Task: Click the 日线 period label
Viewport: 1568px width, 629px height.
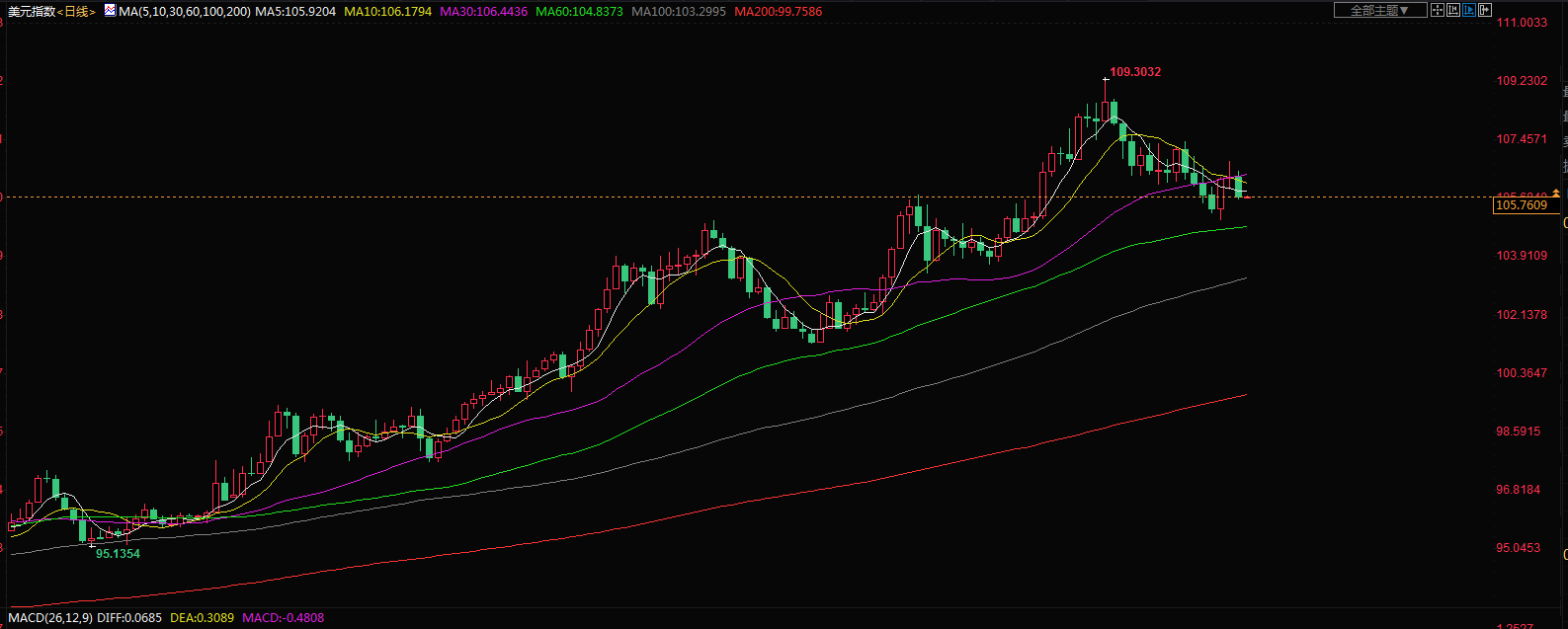Action: 75,12
